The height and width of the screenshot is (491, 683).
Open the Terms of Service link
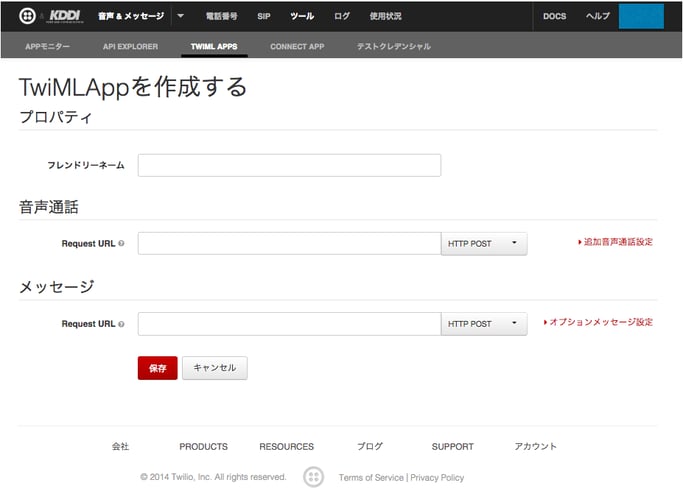[x=371, y=477]
